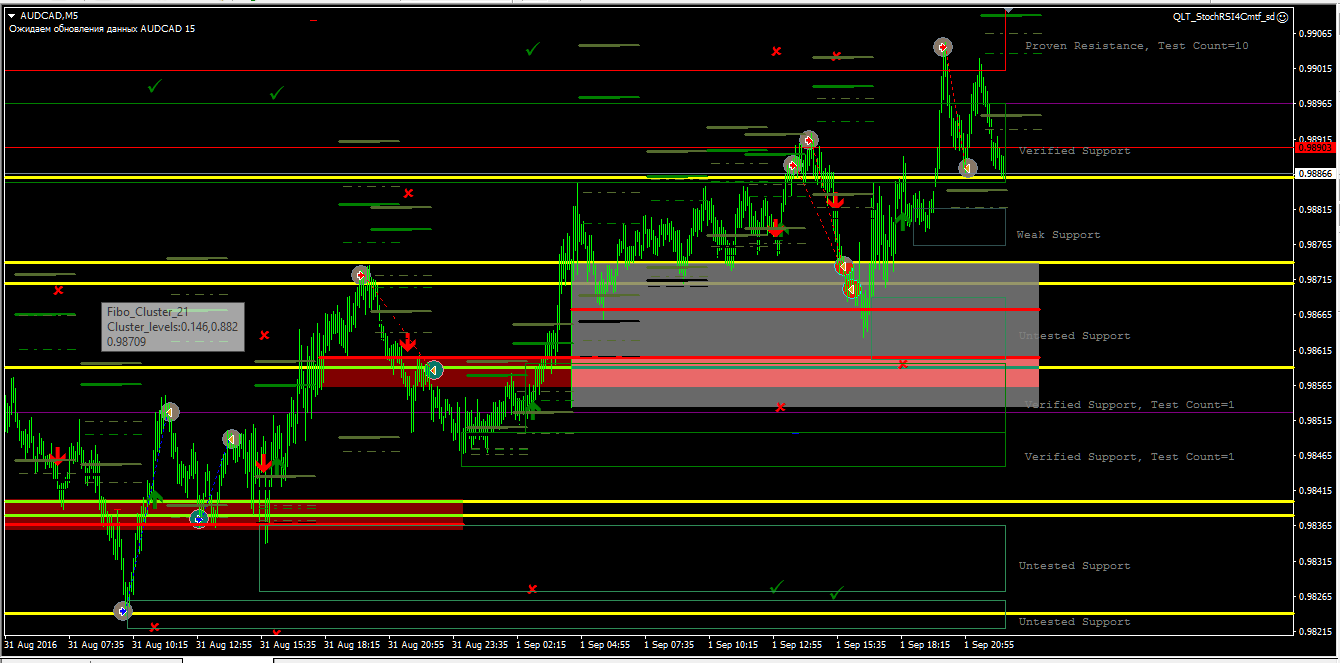Click the 0.98815 price scale label
The width and height of the screenshot is (1340, 663).
pos(1315,209)
